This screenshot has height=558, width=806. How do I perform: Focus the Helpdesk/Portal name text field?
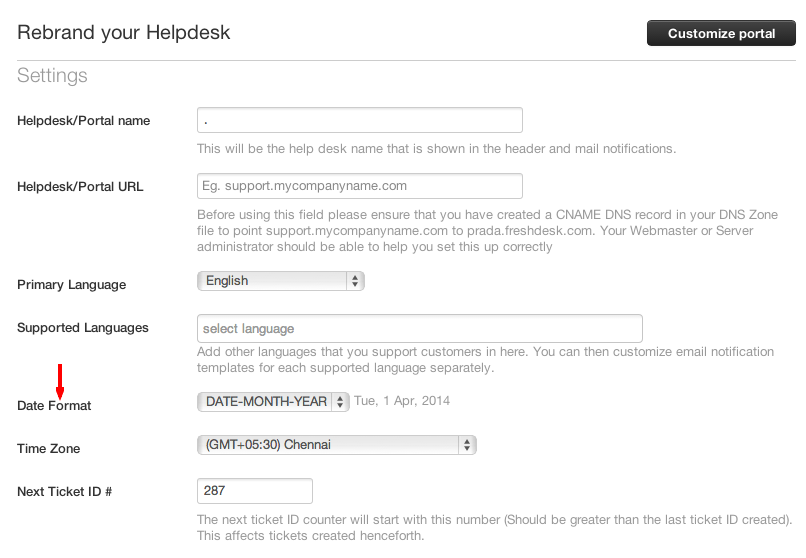point(360,120)
